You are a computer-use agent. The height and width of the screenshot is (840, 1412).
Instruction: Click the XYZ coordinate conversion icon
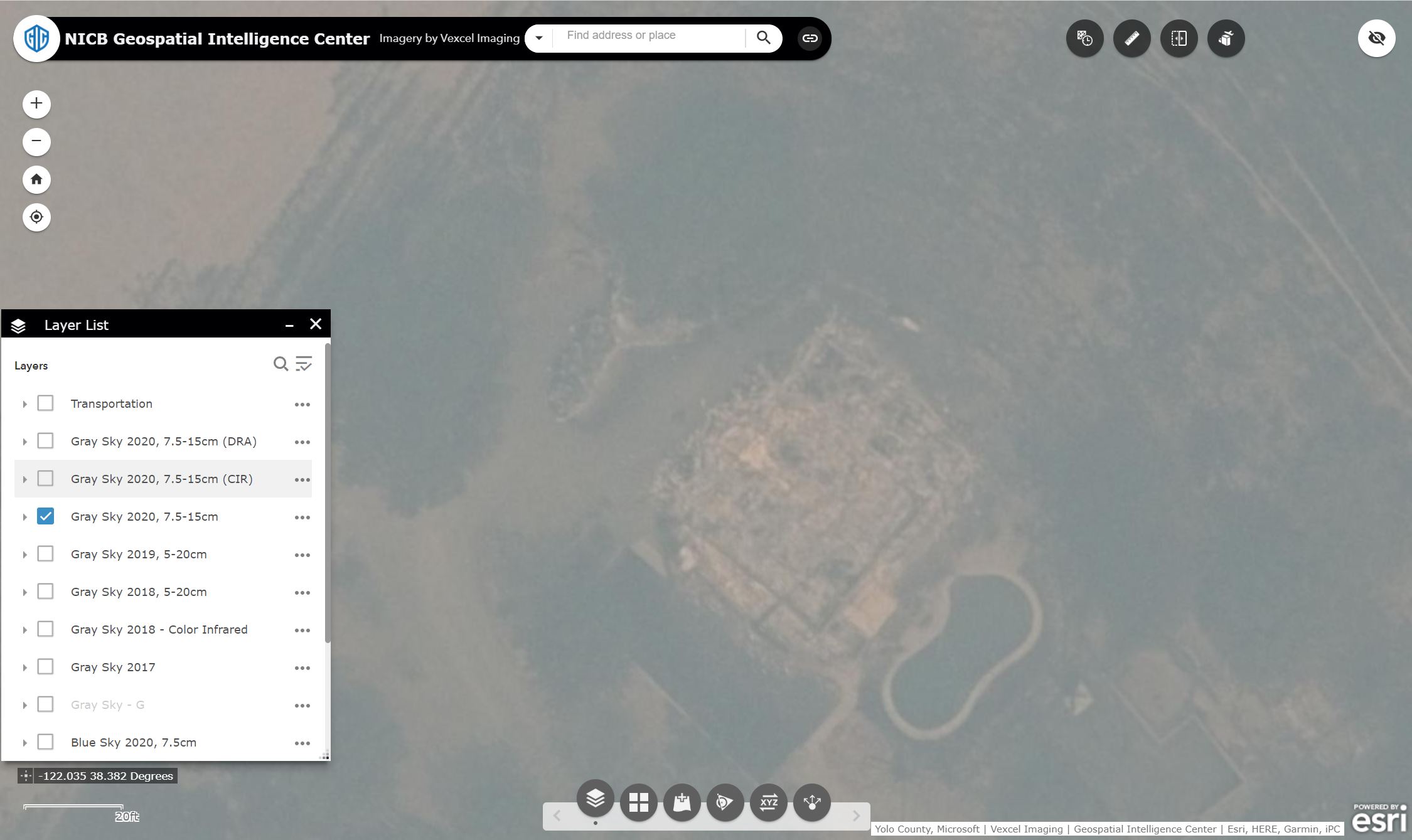tap(768, 802)
